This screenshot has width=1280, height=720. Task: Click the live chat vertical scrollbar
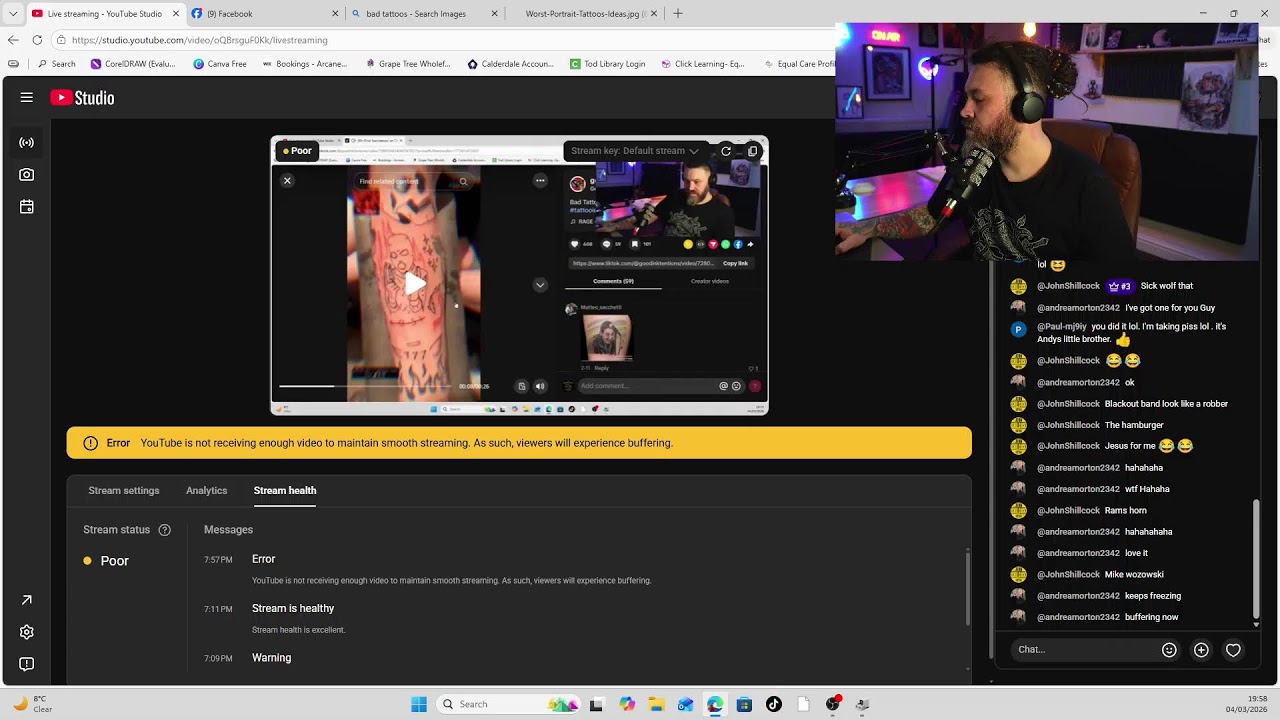click(x=1256, y=560)
